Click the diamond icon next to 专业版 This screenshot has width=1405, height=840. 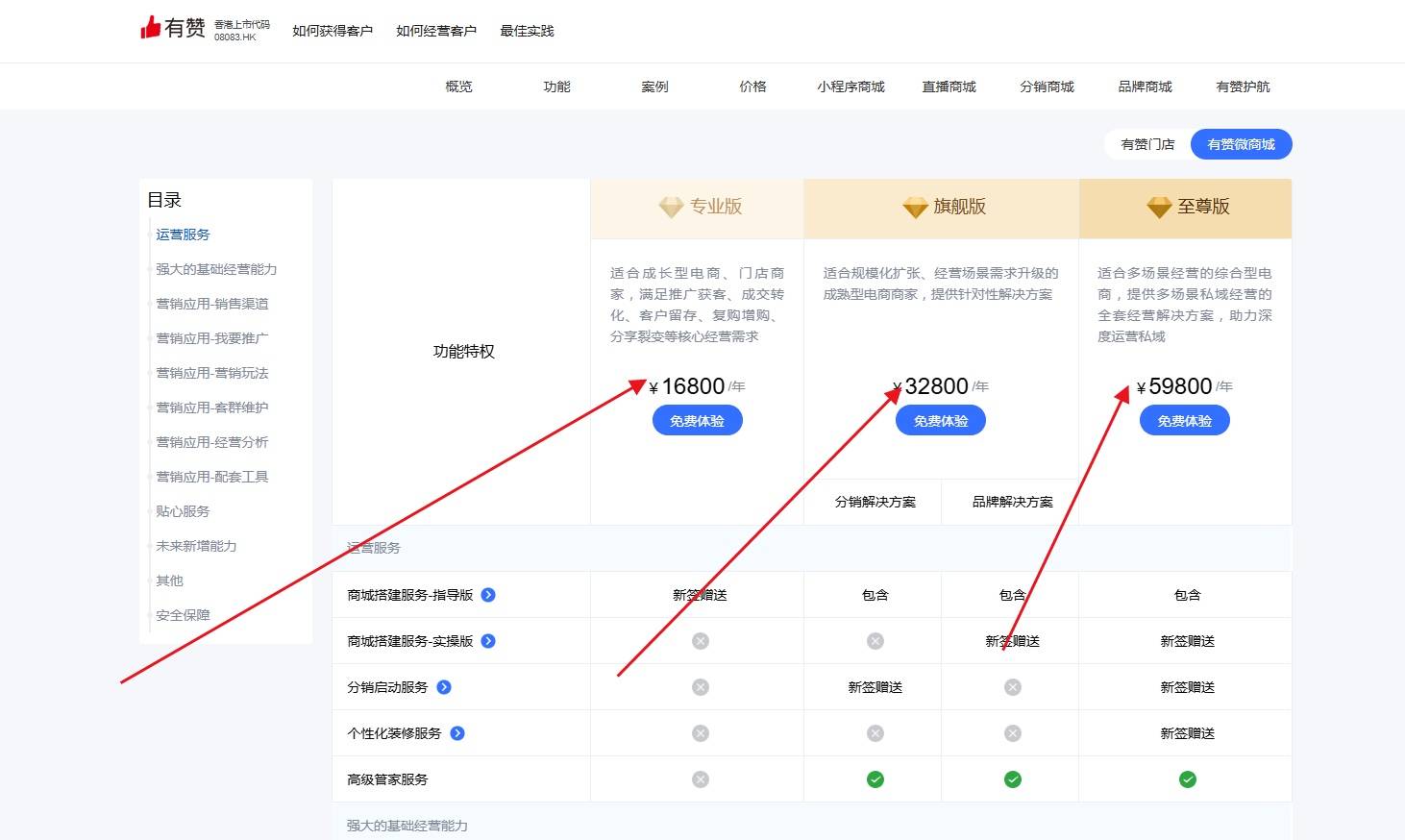(x=671, y=207)
